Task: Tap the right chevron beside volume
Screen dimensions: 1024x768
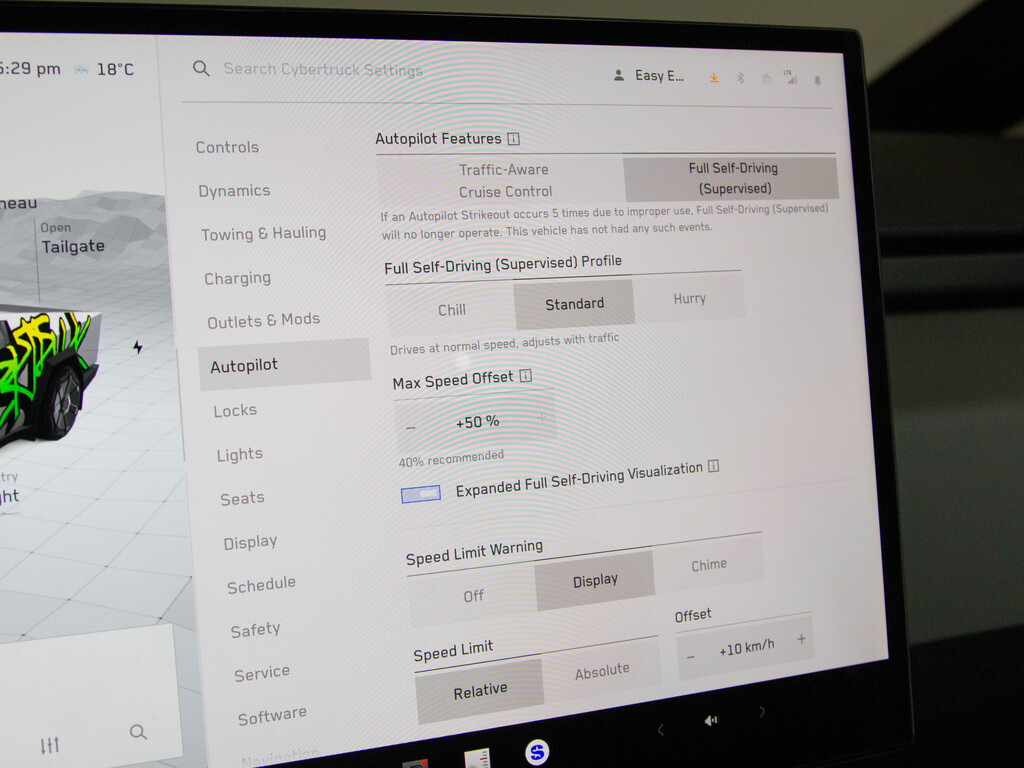Action: (x=761, y=711)
